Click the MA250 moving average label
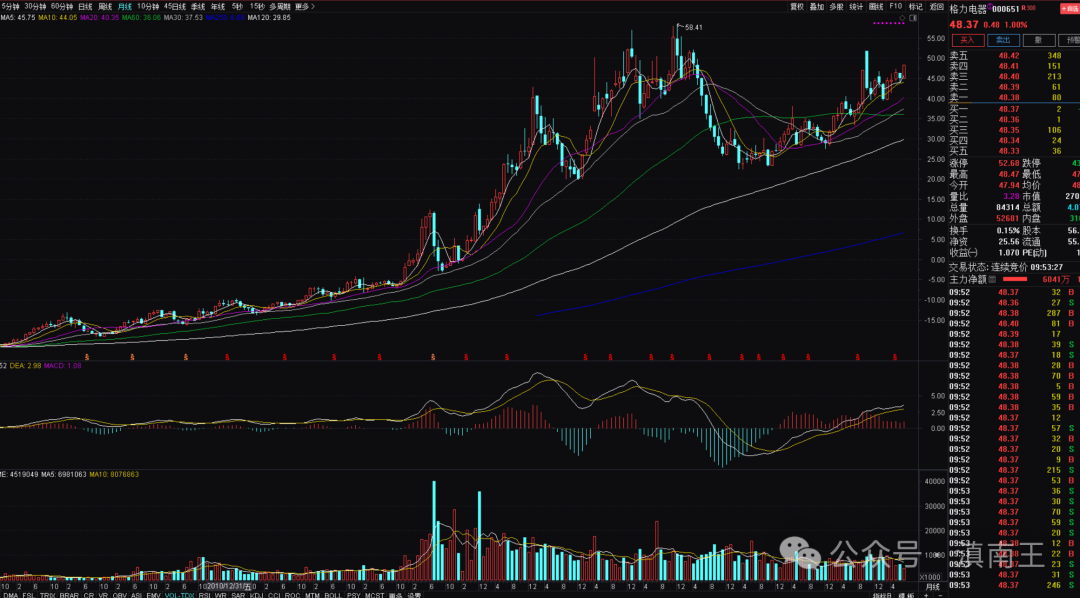This screenshot has height=598, width=1080. [x=224, y=17]
